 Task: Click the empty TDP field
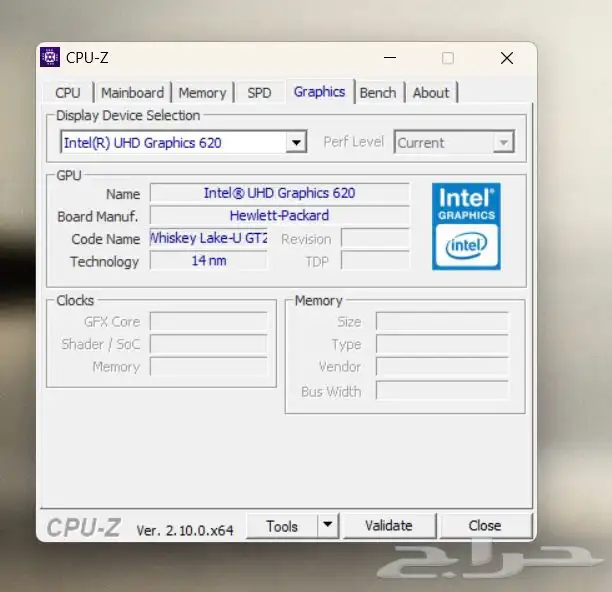[375, 261]
